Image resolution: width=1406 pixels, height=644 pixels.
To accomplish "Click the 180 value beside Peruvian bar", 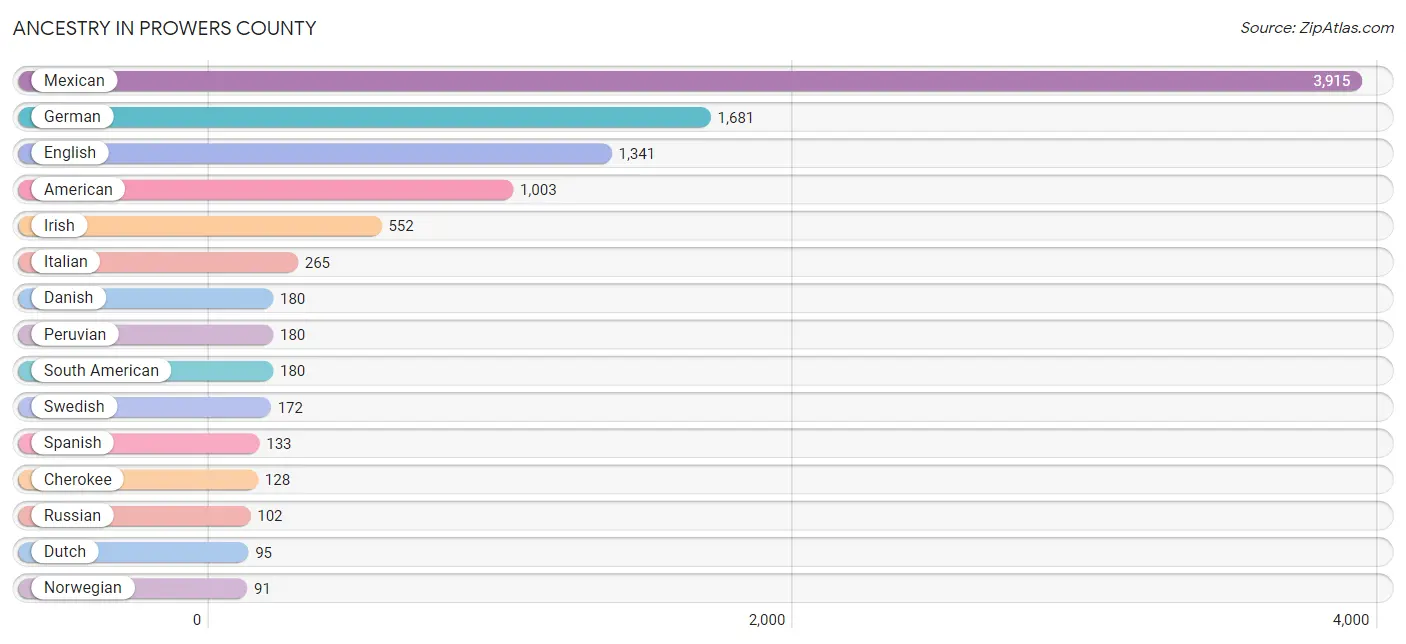I will (x=292, y=335).
